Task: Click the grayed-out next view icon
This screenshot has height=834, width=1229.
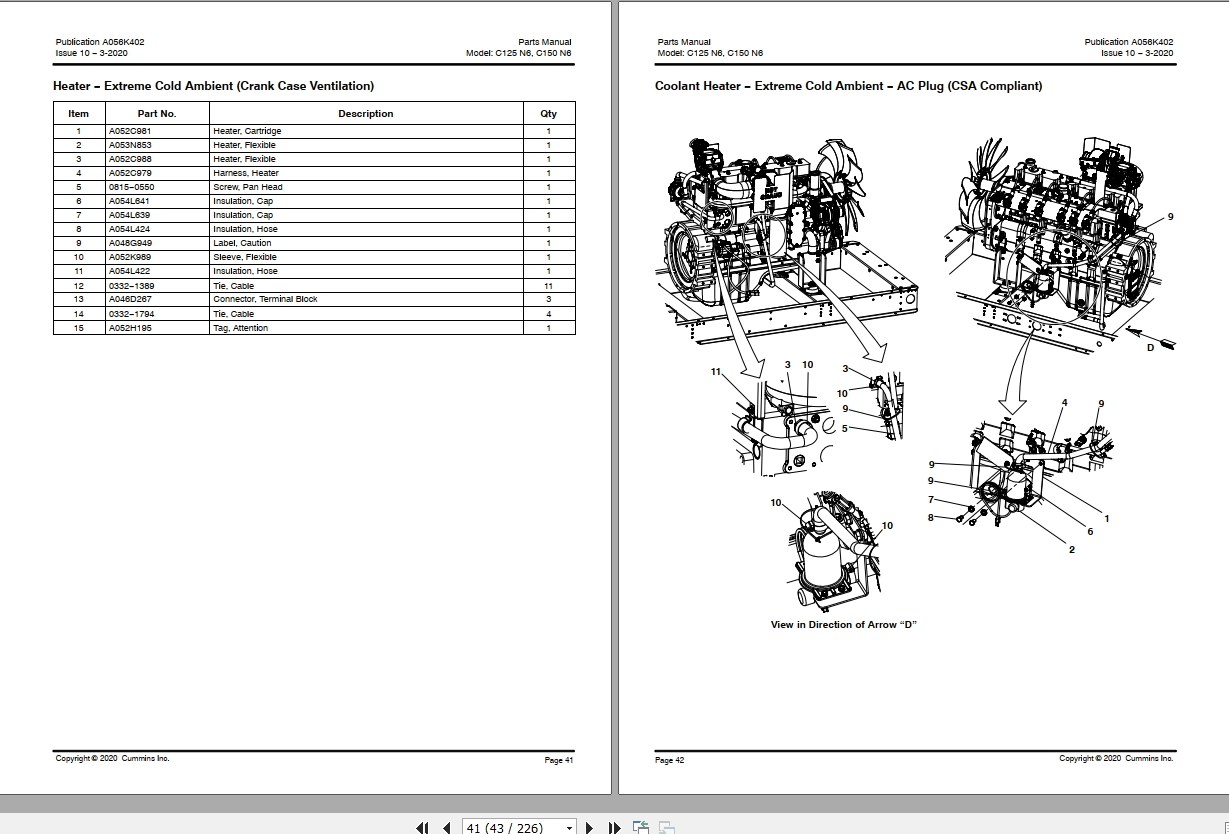Action: [666, 827]
